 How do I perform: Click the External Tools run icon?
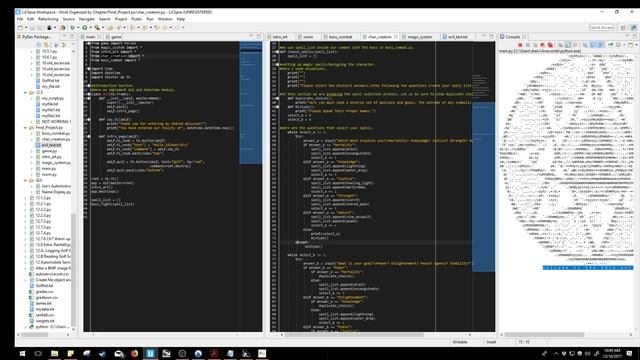coord(97,28)
